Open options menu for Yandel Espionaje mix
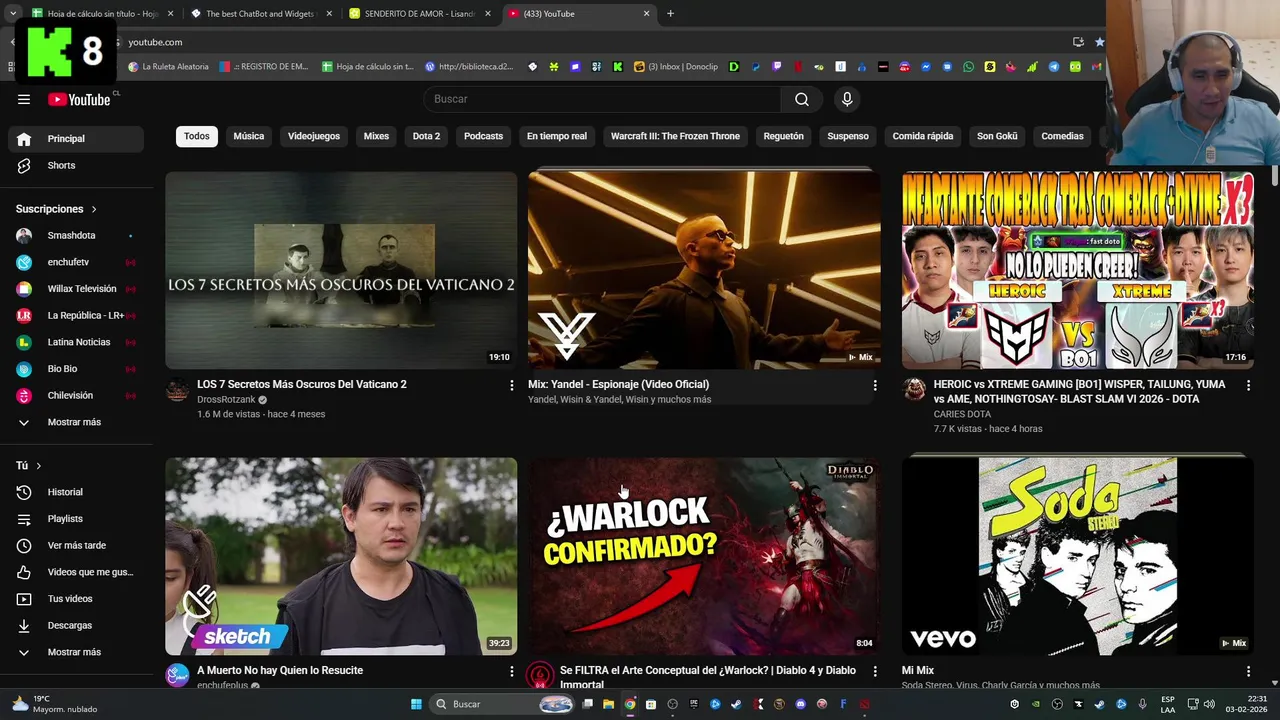The height and width of the screenshot is (720, 1280). [x=875, y=385]
